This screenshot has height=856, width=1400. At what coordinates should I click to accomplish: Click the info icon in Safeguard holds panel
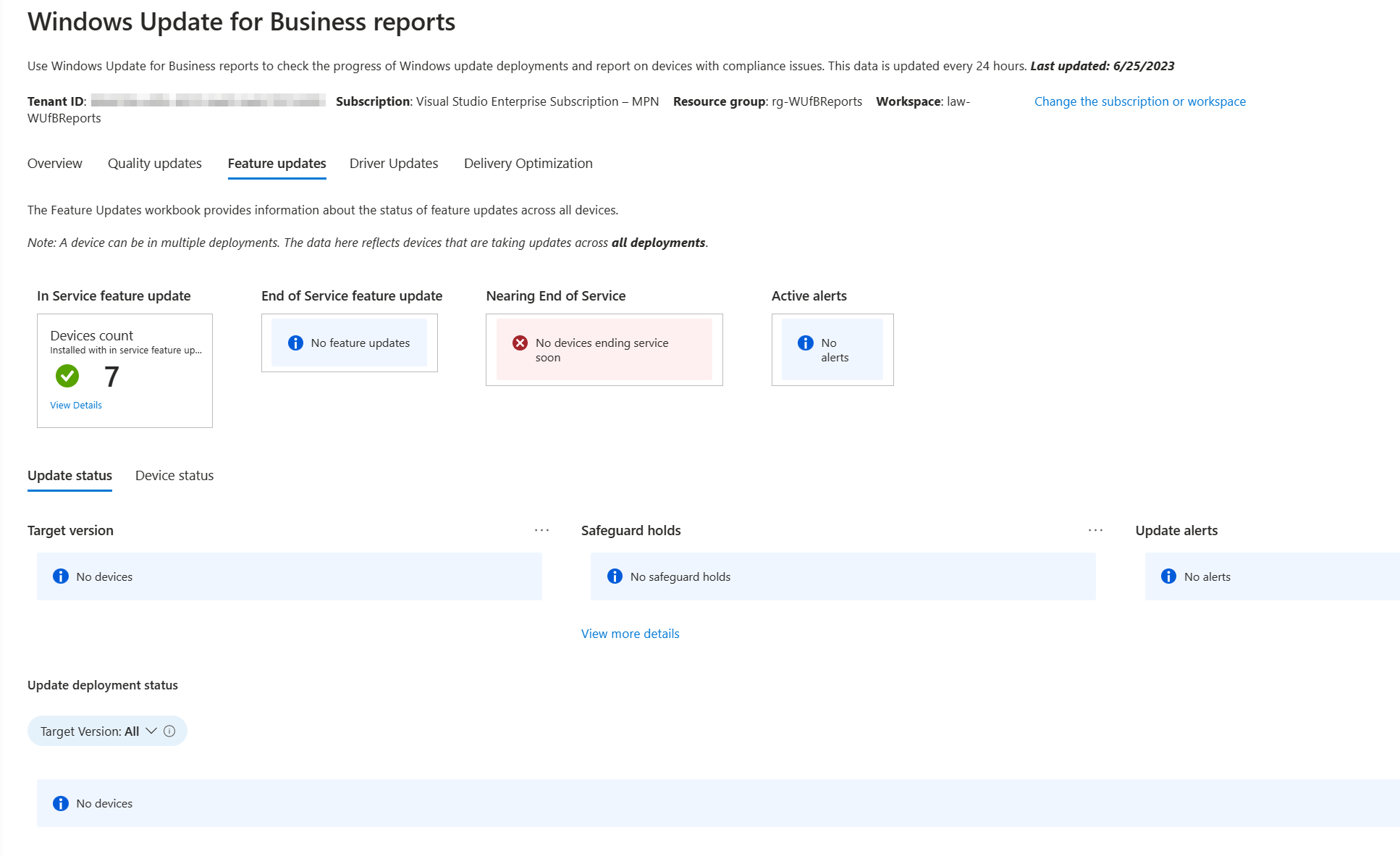tap(614, 576)
